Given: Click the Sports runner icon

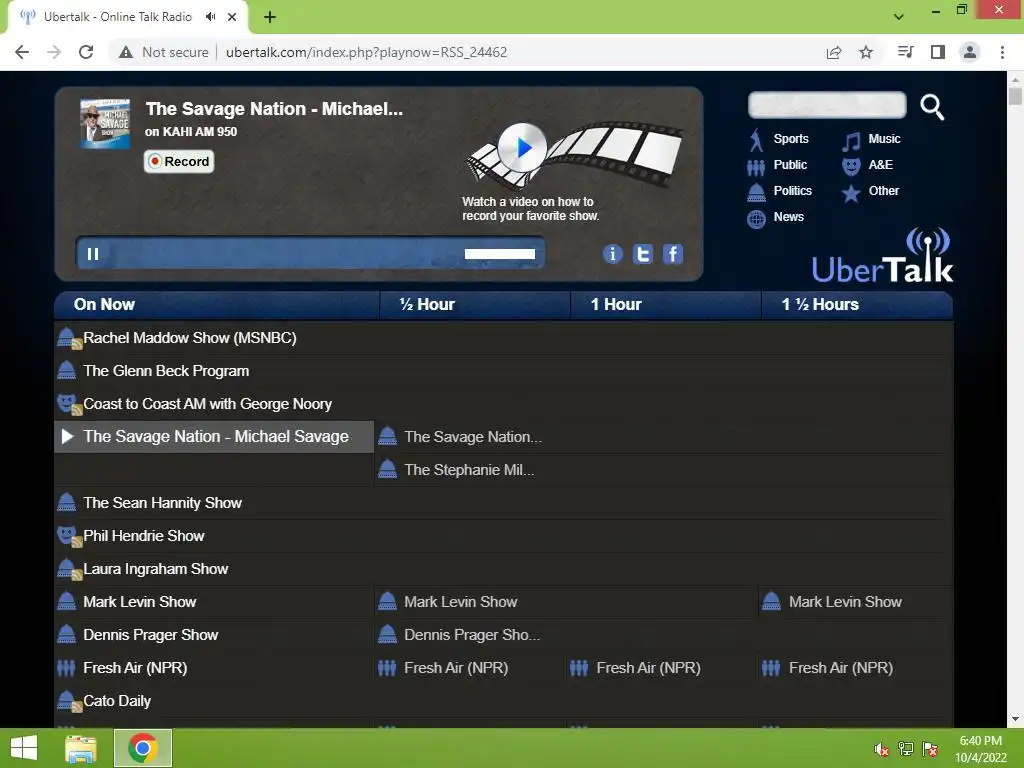Looking at the screenshot, I should point(756,140).
